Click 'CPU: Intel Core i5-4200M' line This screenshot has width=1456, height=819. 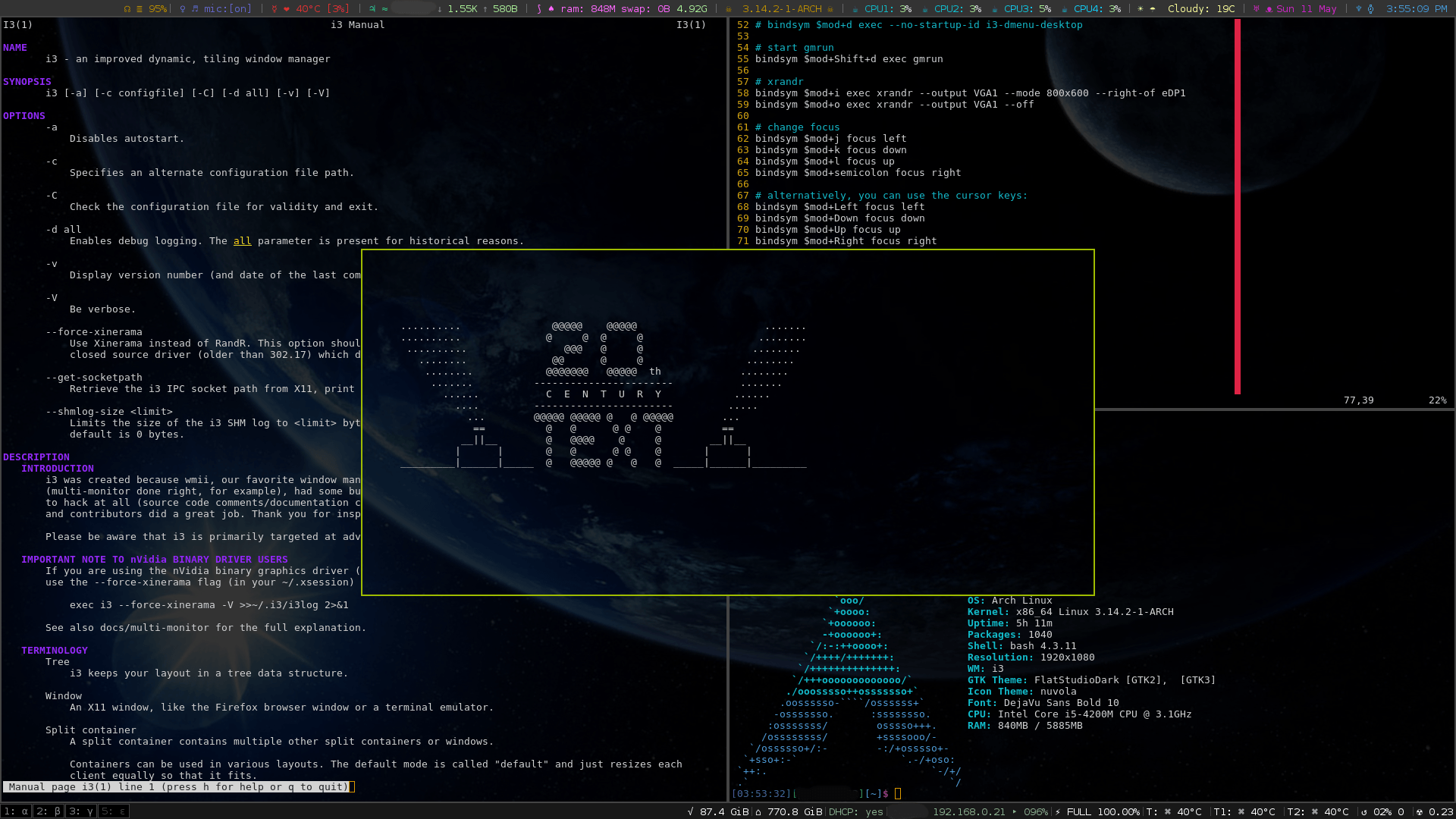[x=1079, y=714]
